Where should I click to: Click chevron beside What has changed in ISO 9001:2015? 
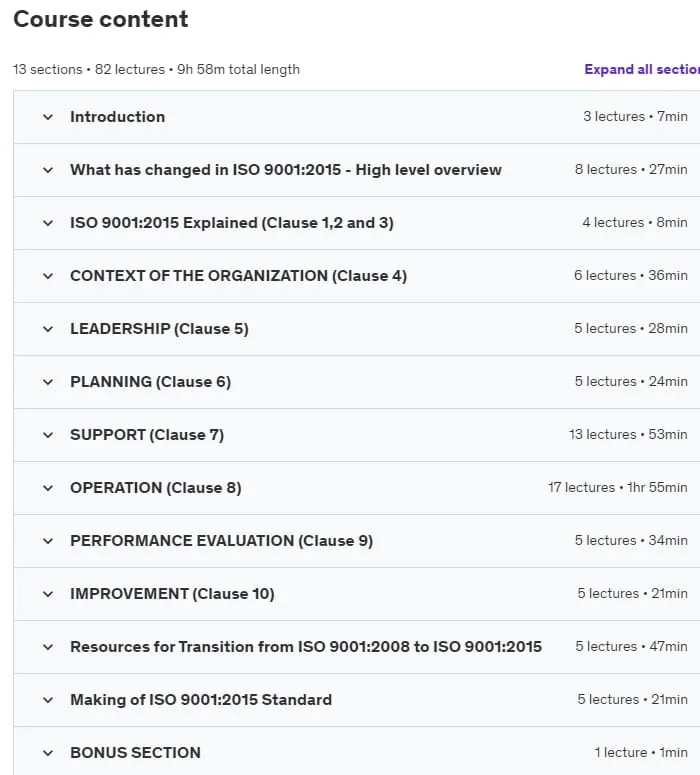(48, 170)
